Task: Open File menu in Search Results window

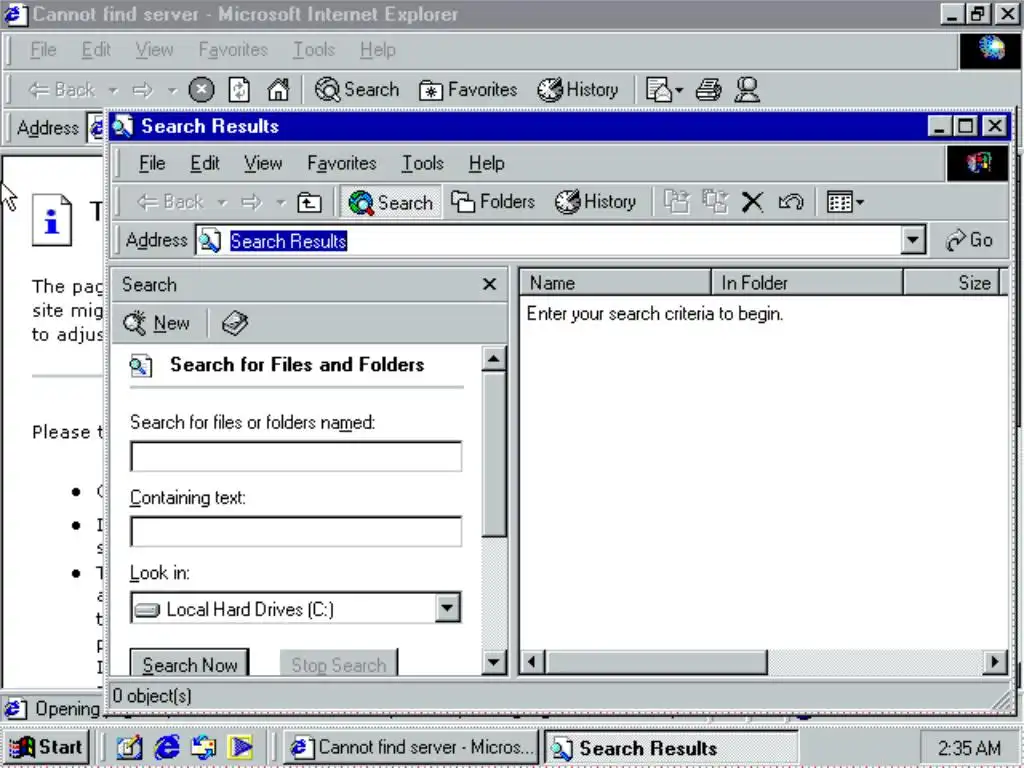Action: coord(152,163)
